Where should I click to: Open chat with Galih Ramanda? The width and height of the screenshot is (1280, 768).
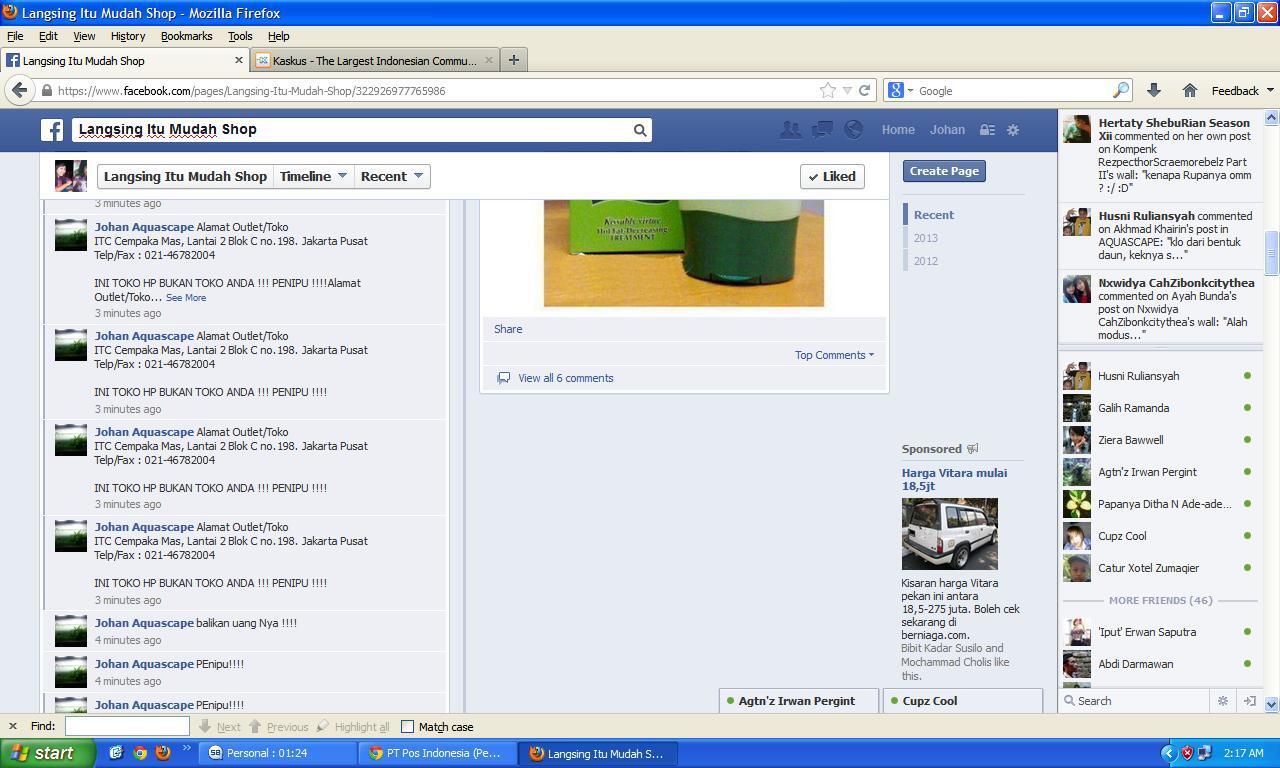point(1160,408)
